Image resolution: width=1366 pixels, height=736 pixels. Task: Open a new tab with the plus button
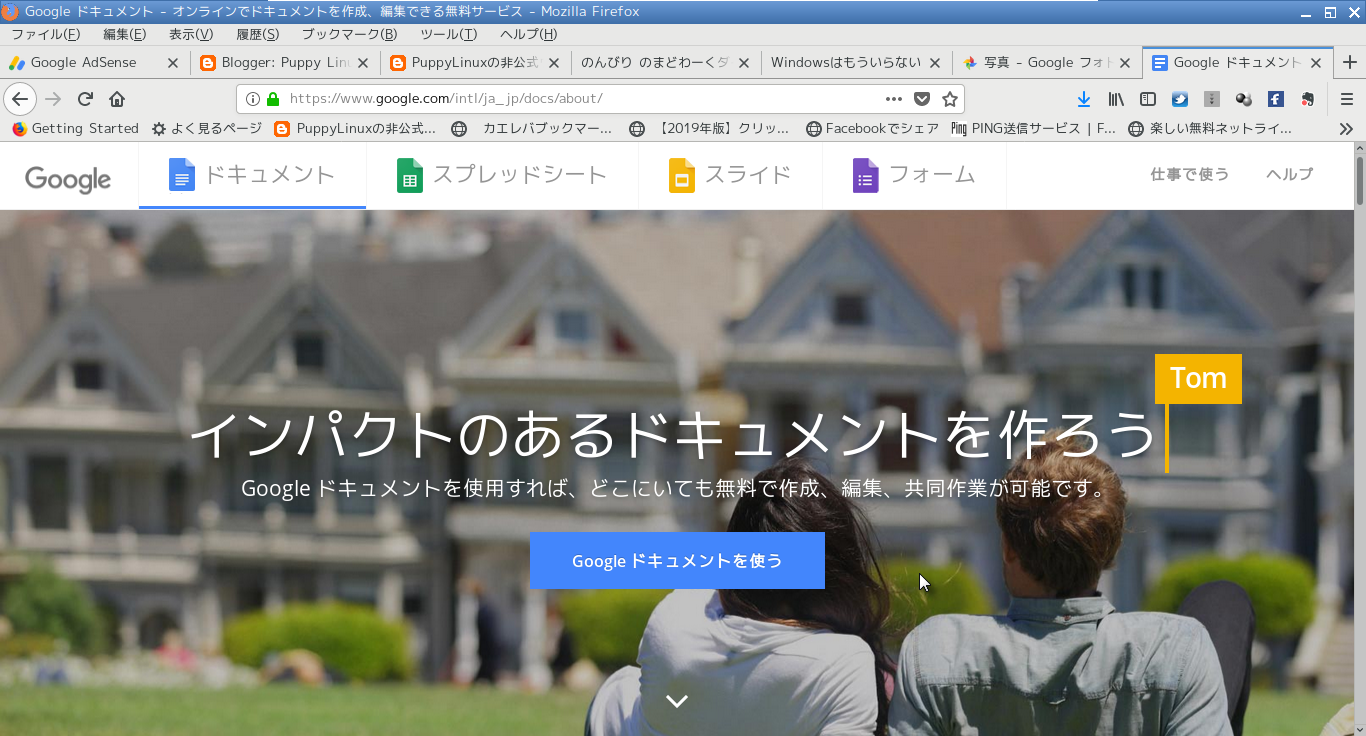(x=1350, y=62)
